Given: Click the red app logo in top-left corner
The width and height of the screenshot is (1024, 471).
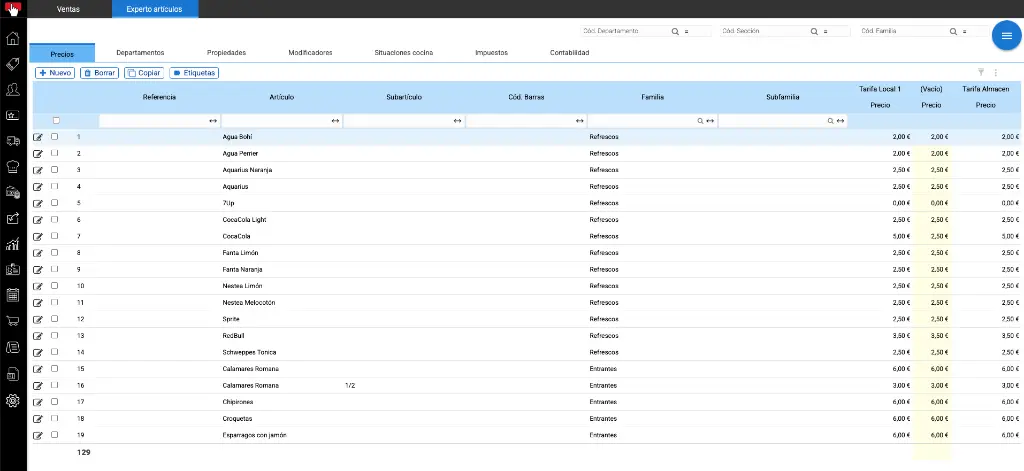Looking at the screenshot, I should click(x=12, y=8).
